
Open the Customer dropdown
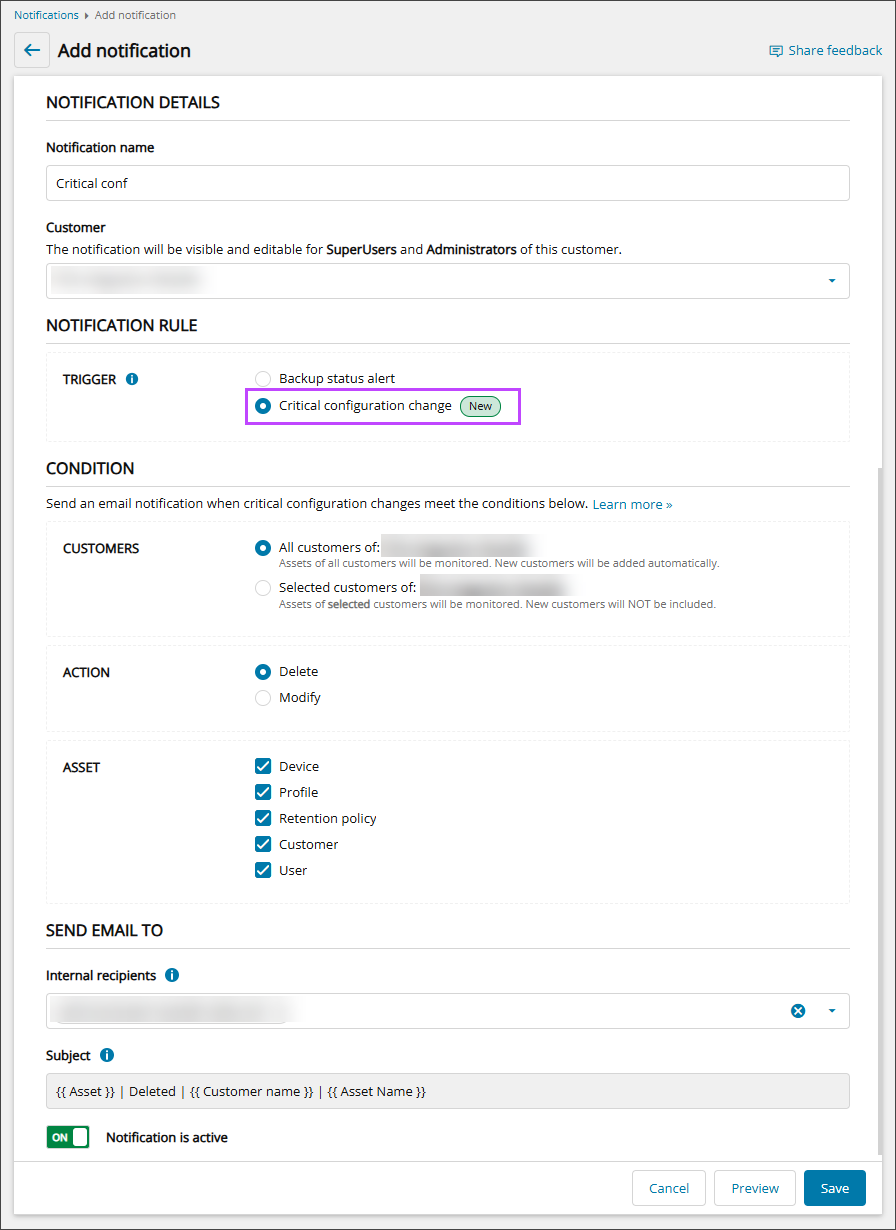[831, 281]
